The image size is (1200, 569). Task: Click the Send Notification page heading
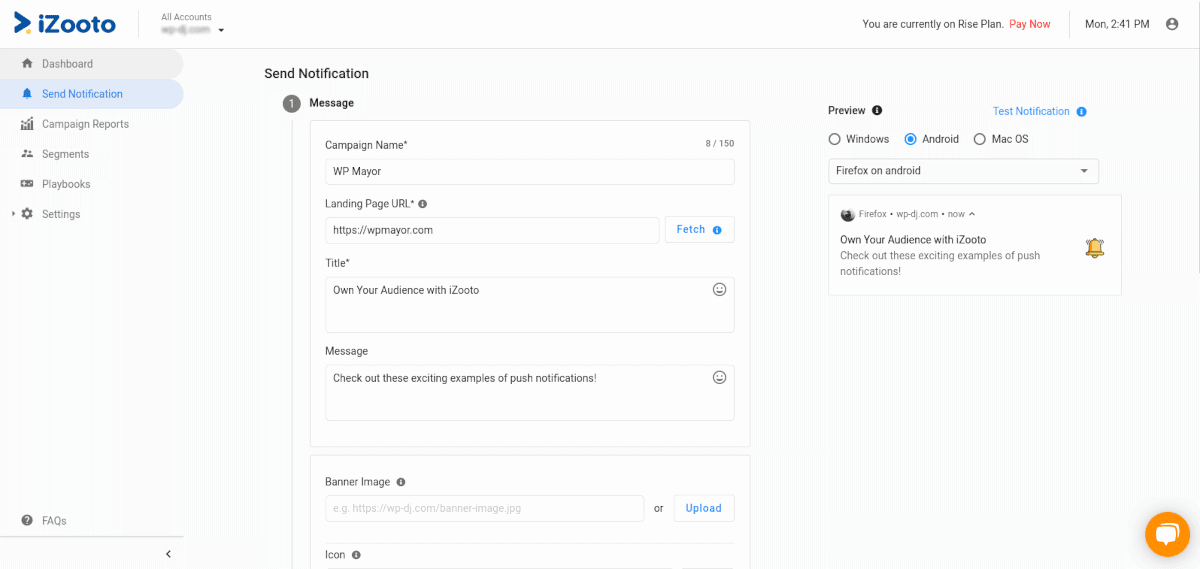(316, 74)
